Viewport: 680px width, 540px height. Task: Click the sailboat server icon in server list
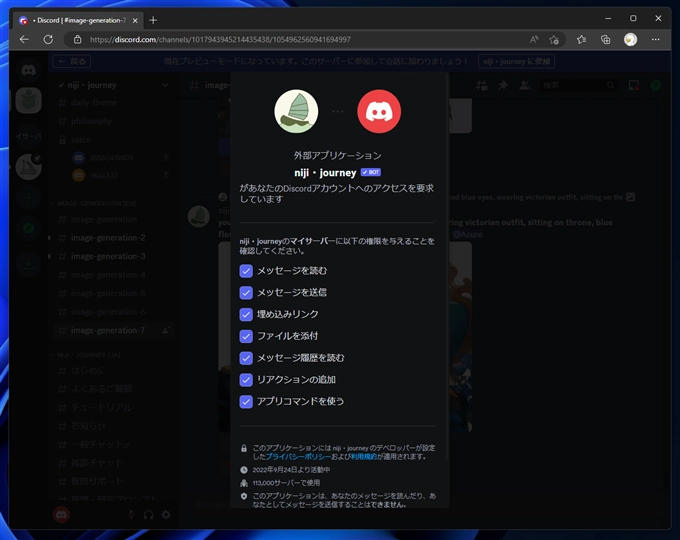coord(29,167)
